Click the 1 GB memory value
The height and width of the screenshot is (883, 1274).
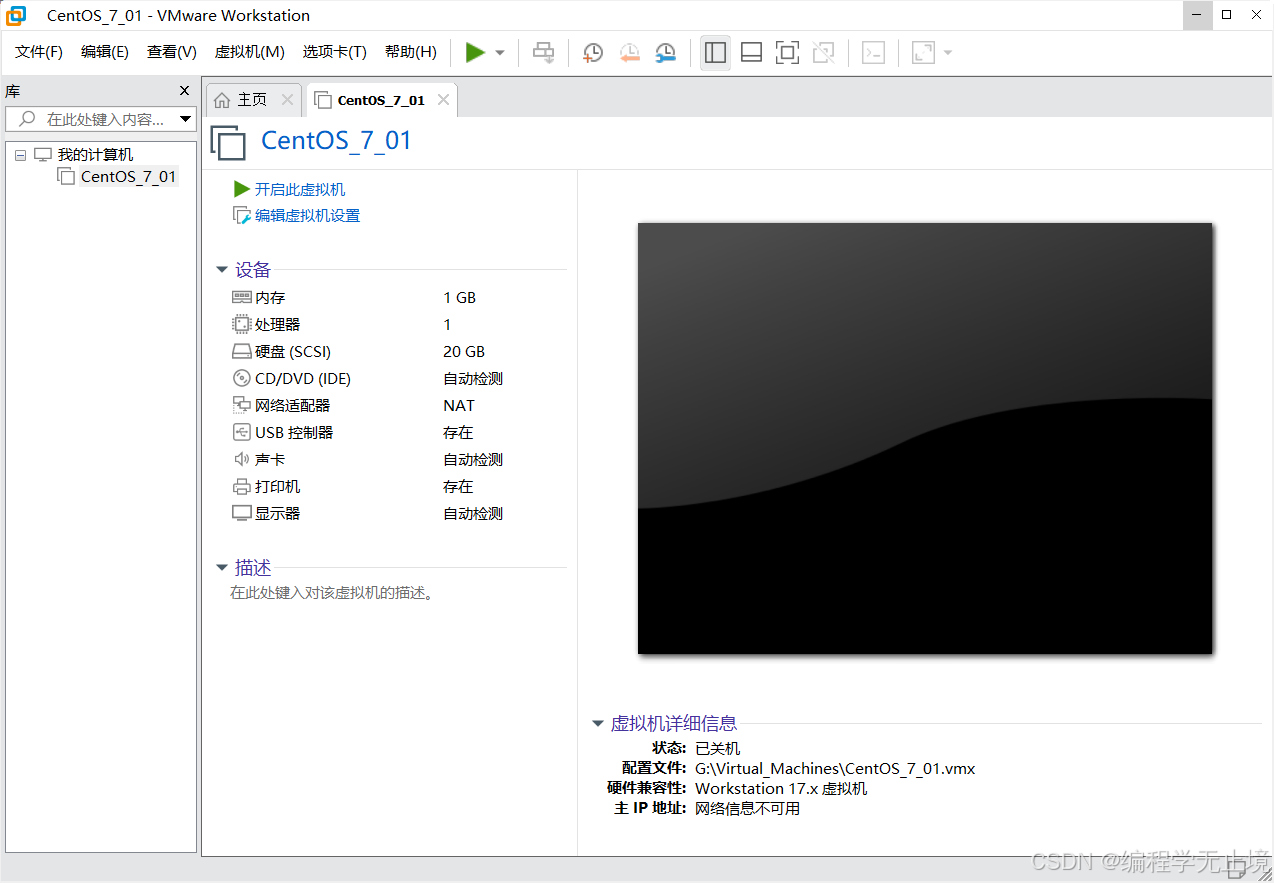460,297
